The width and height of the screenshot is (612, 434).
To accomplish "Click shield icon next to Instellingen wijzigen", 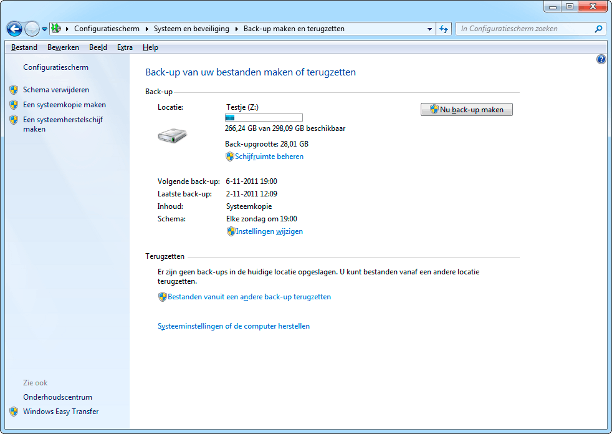I will [x=231, y=231].
